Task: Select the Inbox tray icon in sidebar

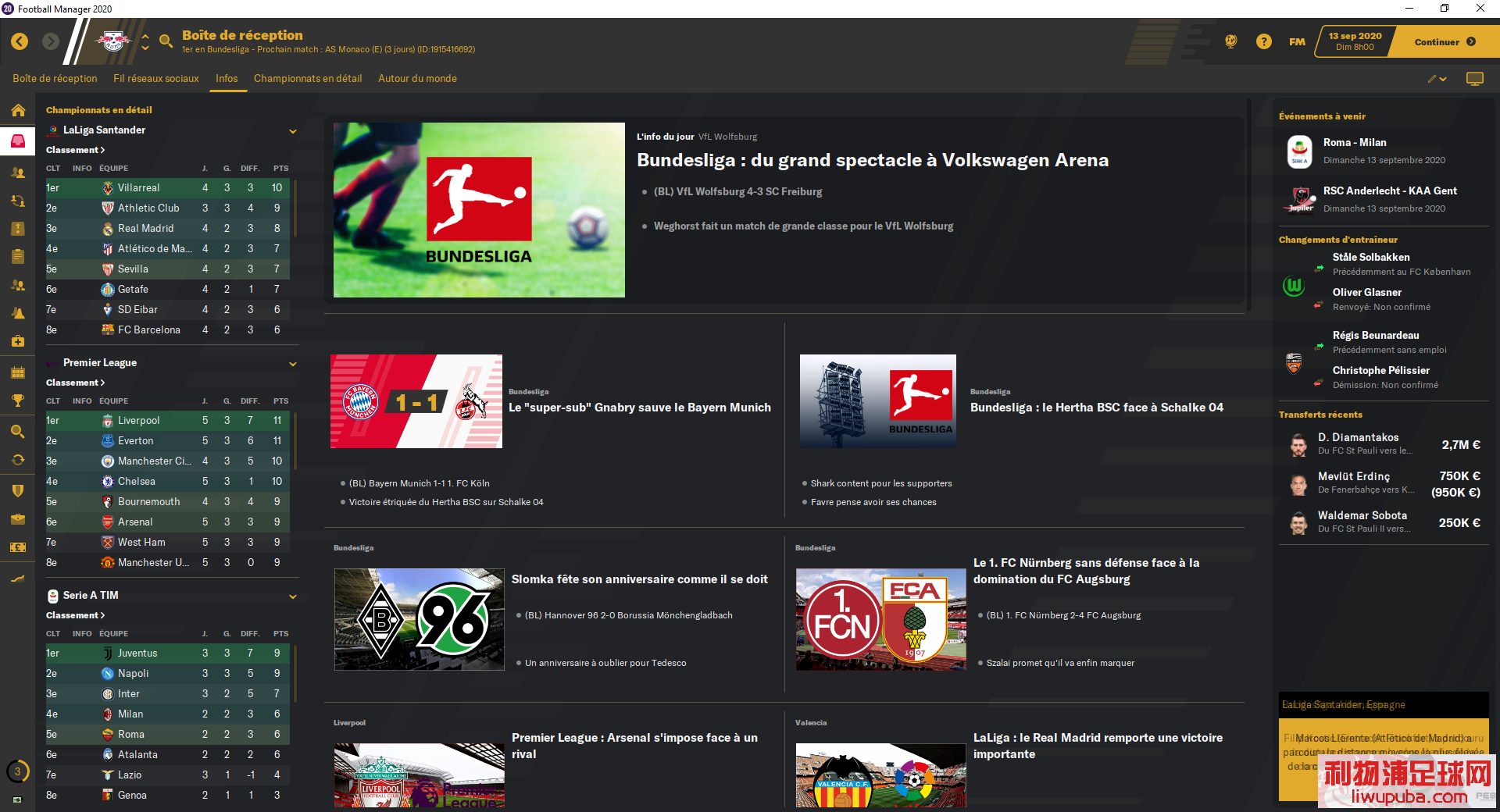Action: point(18,141)
